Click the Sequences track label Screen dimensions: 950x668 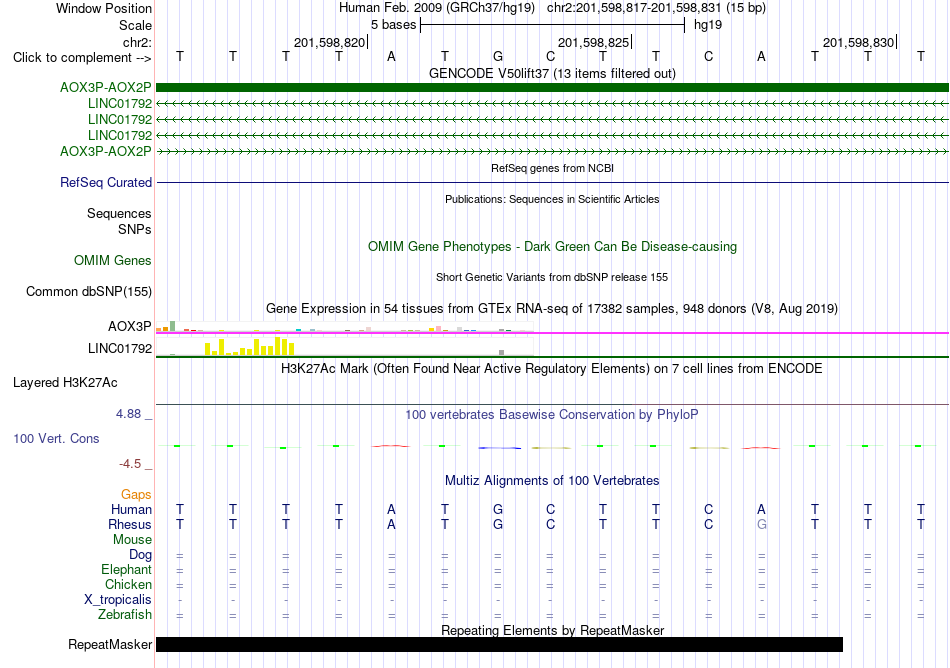click(119, 213)
